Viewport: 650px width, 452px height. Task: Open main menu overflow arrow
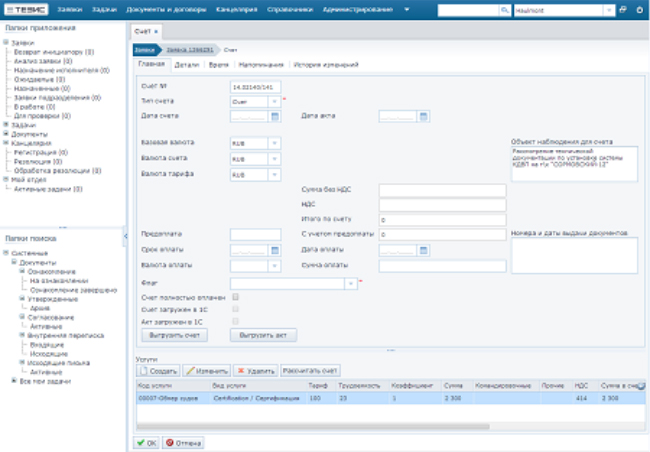pyautogui.click(x=407, y=10)
